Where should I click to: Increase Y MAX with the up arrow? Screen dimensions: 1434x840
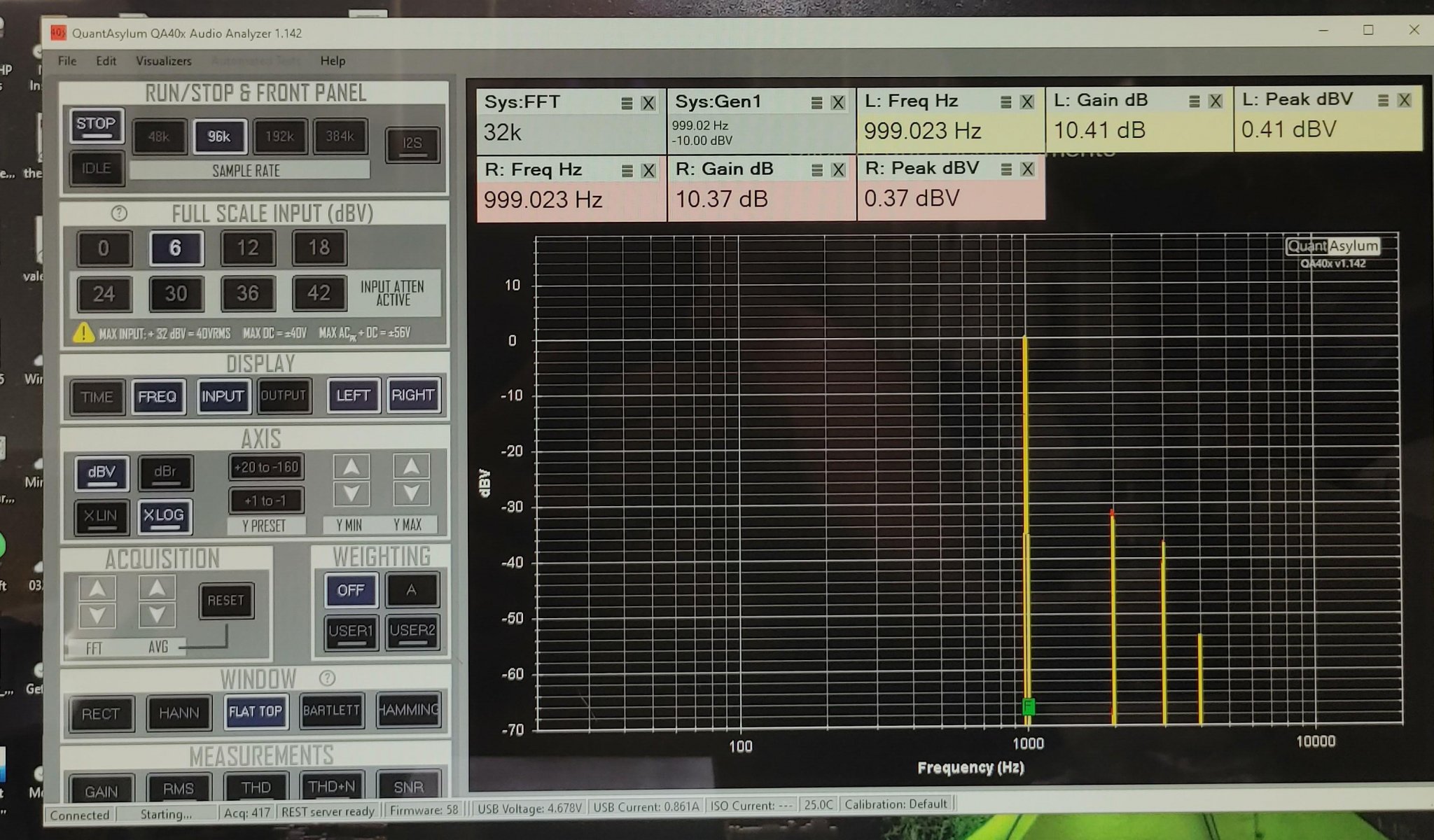tap(411, 465)
